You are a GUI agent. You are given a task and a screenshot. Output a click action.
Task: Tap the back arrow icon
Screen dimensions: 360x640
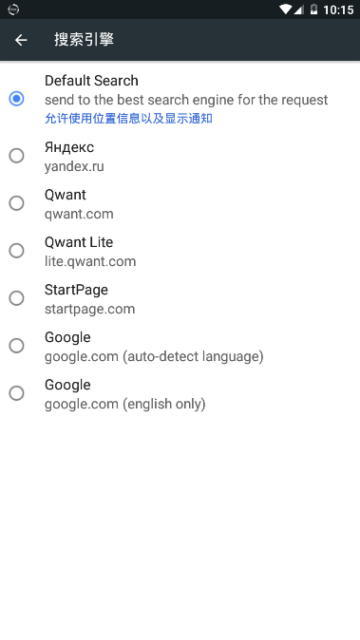[x=21, y=40]
